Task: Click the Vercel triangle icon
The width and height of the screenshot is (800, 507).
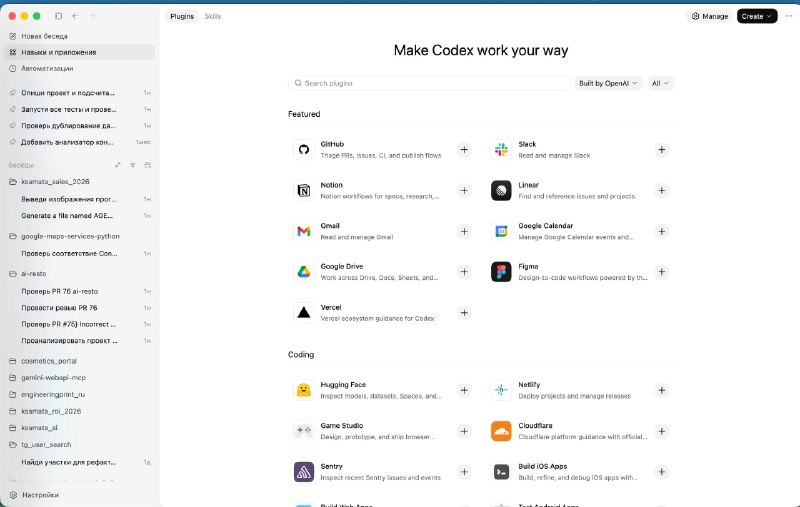Action: point(304,313)
